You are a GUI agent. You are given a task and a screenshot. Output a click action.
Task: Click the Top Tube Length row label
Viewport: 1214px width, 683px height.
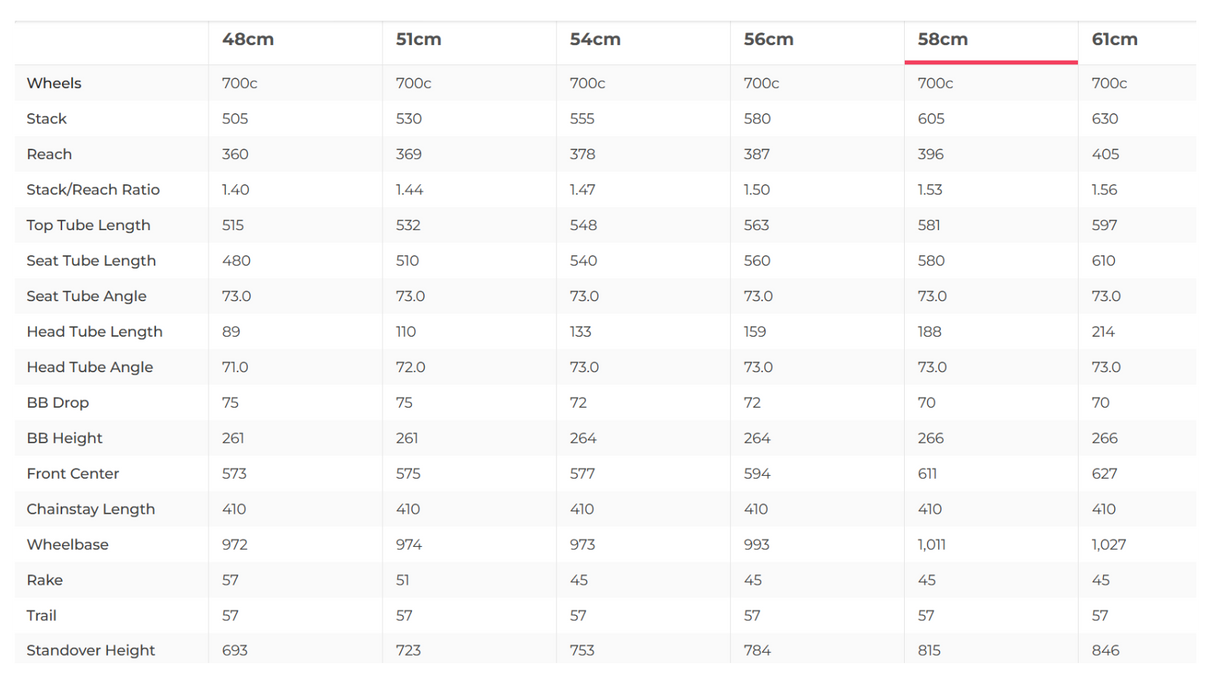(88, 225)
